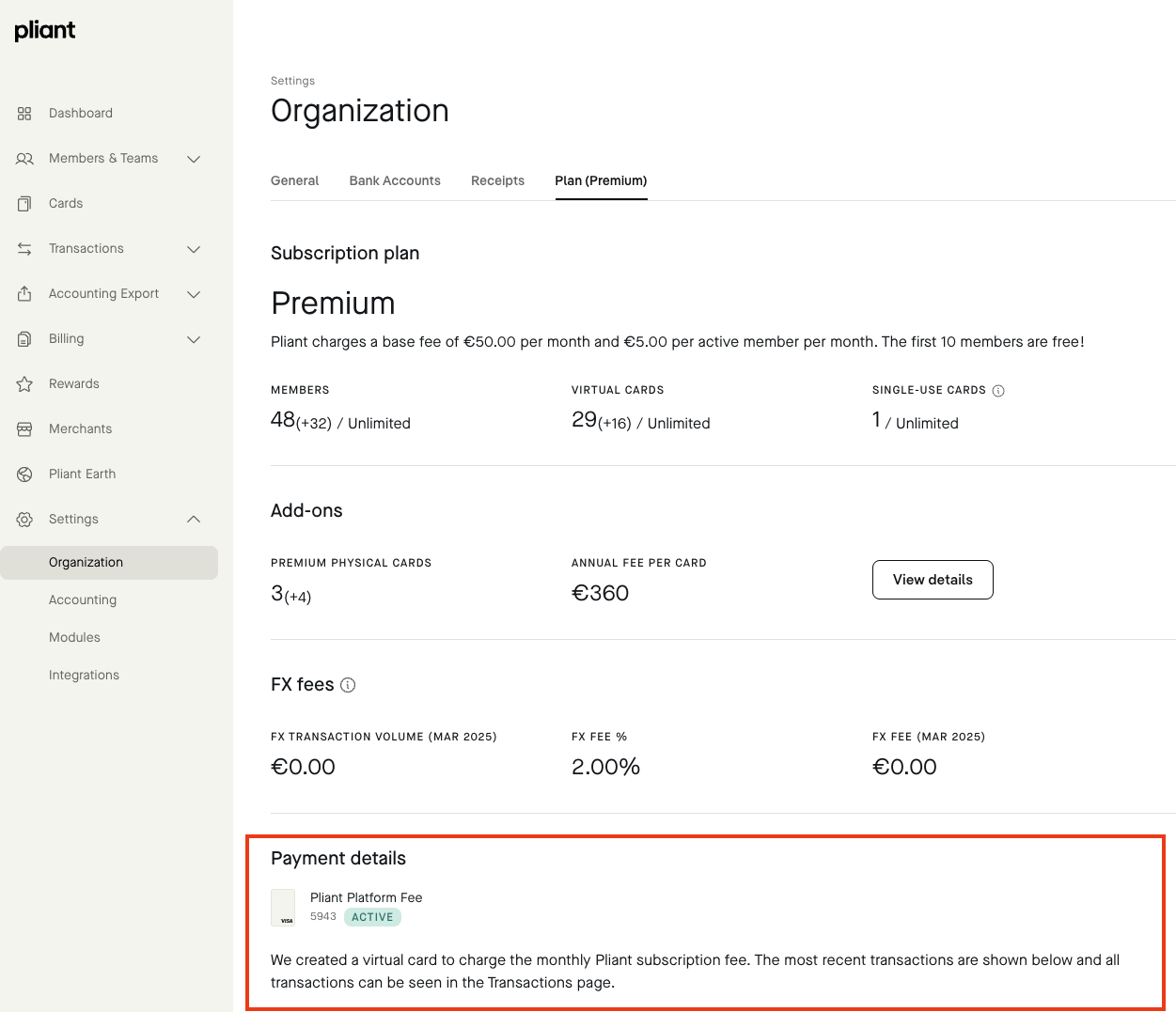Image resolution: width=1176 pixels, height=1012 pixels.
Task: Open Pliant Earth page
Action: (82, 474)
